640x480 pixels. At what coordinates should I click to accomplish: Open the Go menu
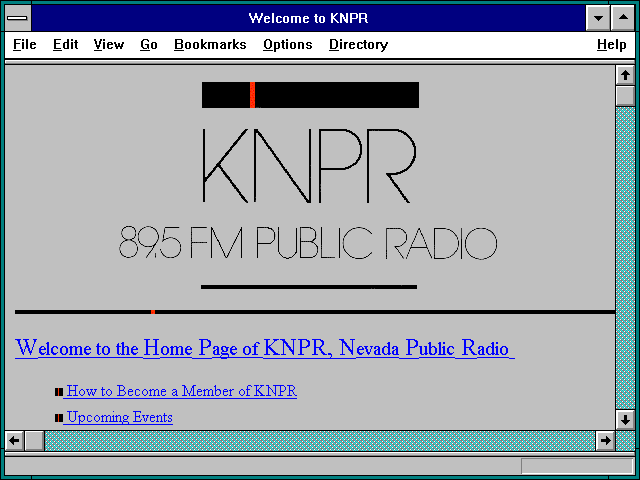click(149, 44)
